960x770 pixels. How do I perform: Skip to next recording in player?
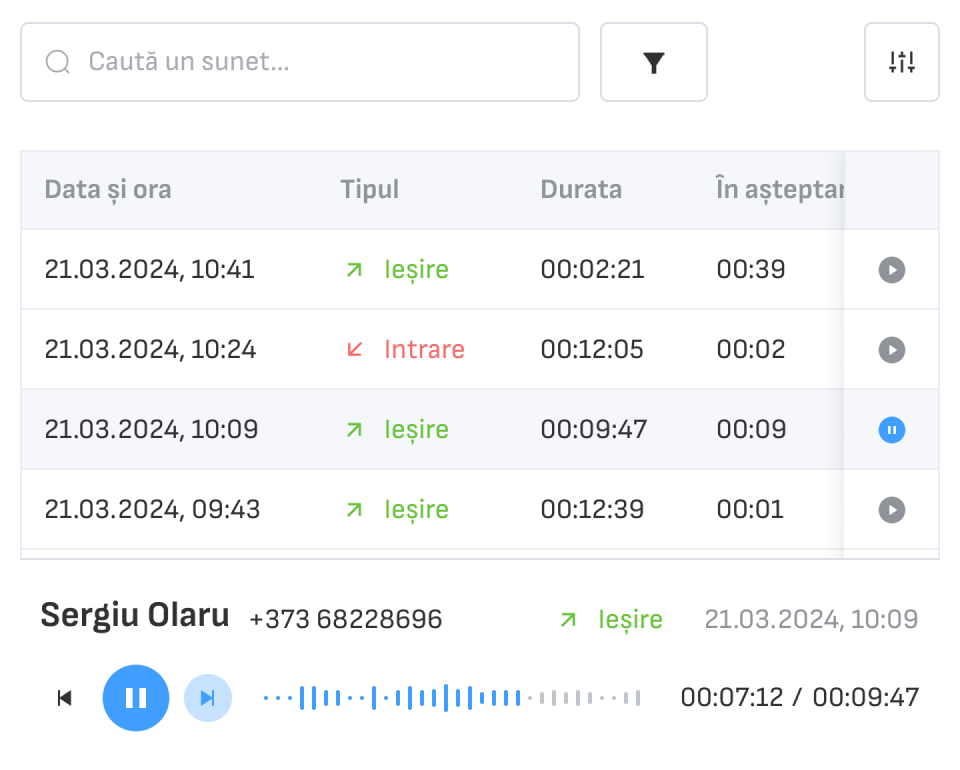point(208,698)
